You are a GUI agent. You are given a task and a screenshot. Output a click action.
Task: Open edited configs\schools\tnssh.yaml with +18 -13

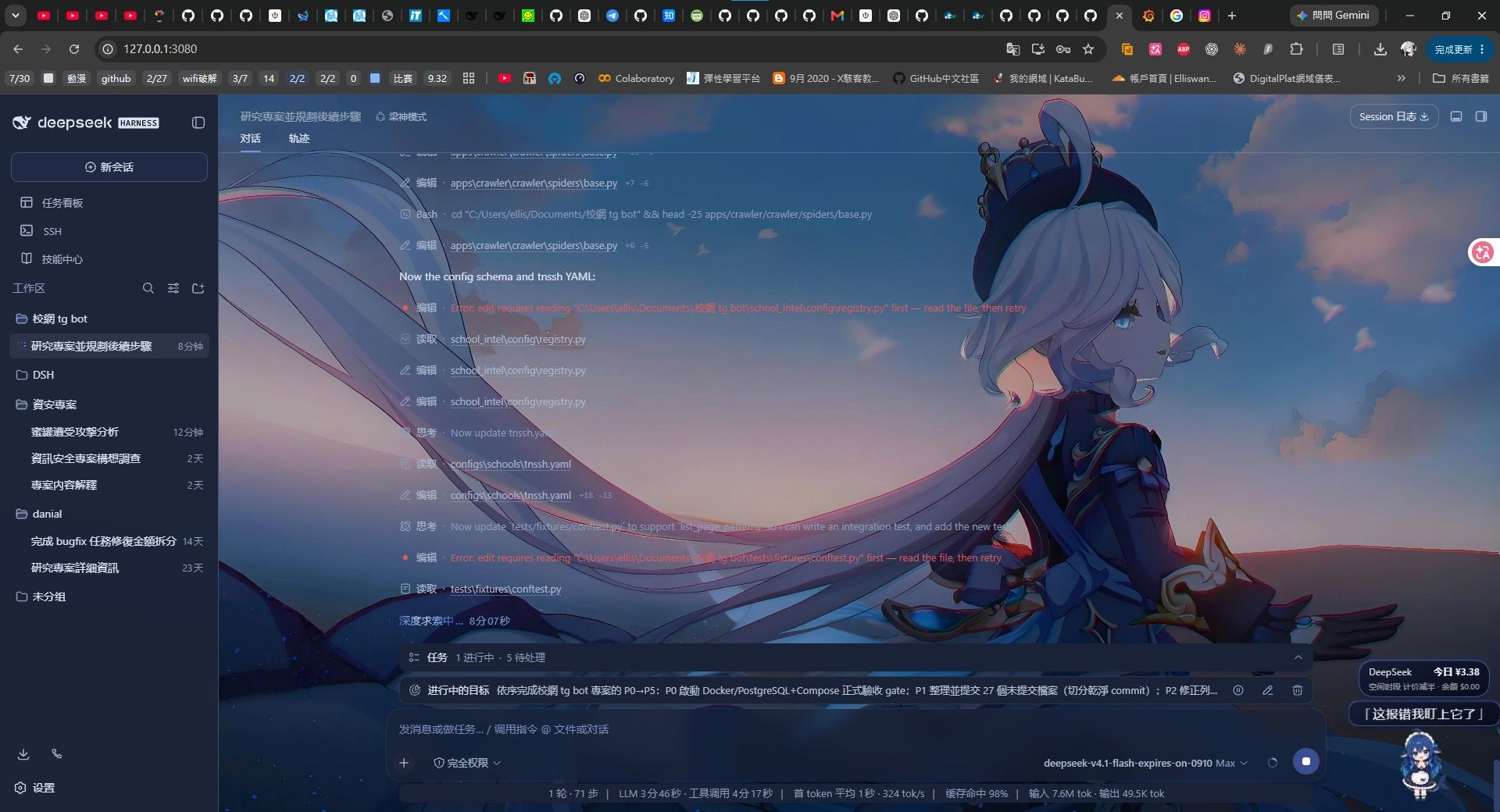[511, 495]
